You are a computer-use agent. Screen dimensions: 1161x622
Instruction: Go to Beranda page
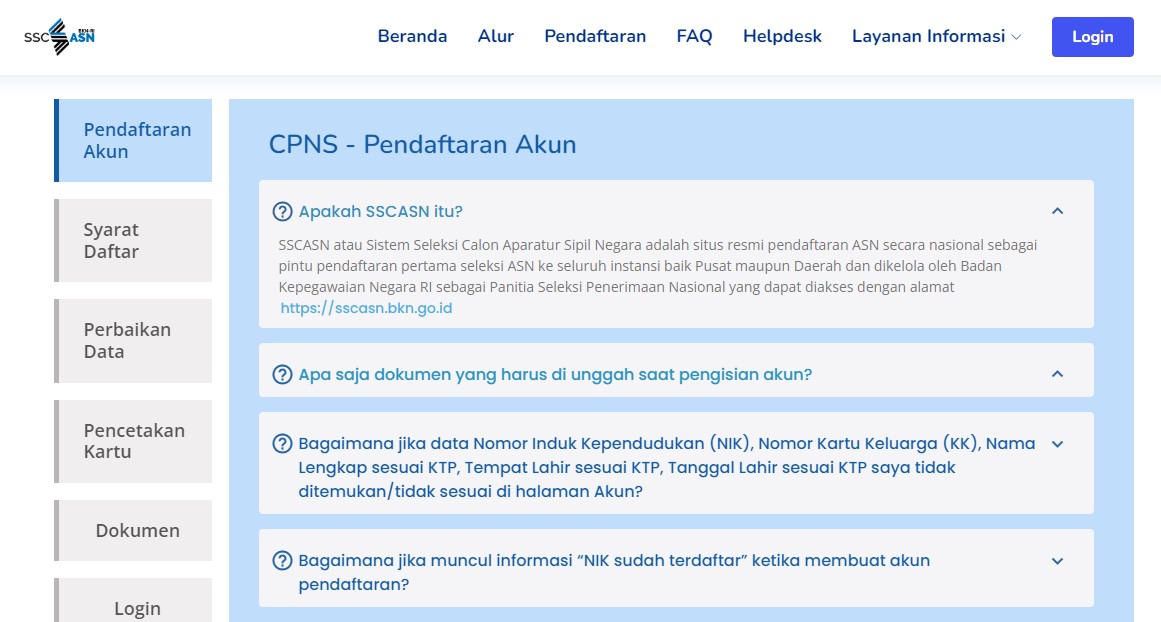click(412, 36)
